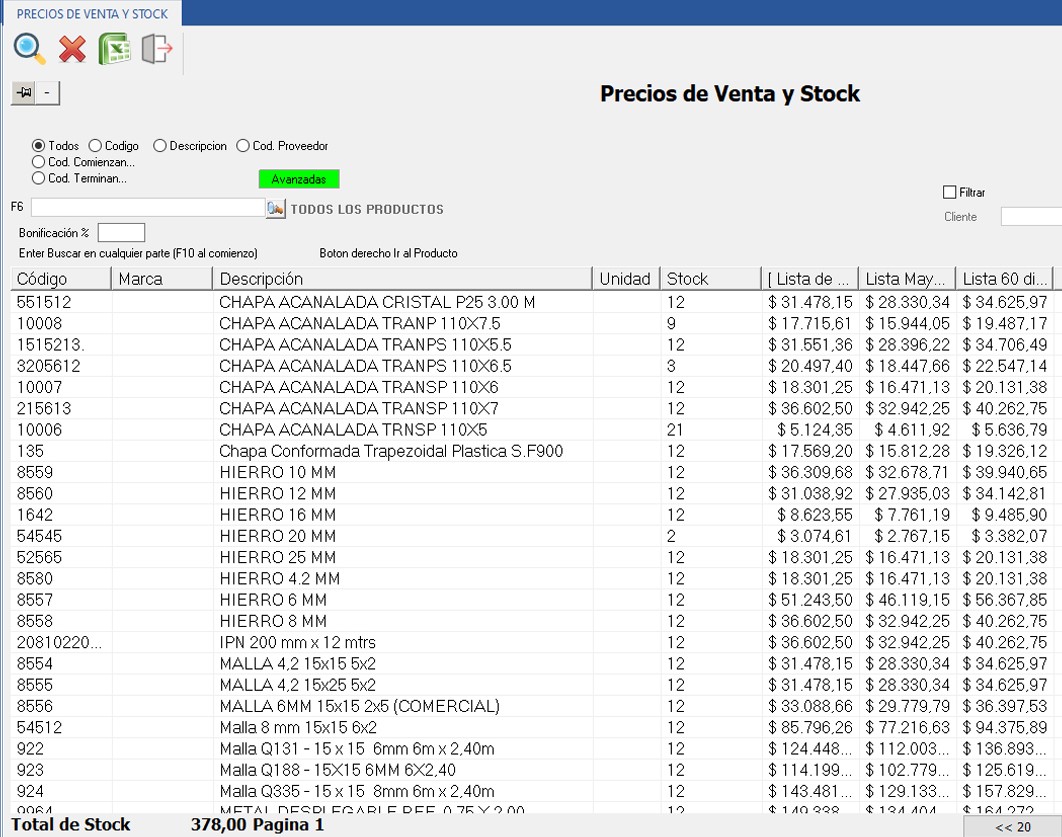Open the PRECIOS DE VENTA Y STOCK tab
Screen dimensions: 1062x837
(x=92, y=13)
